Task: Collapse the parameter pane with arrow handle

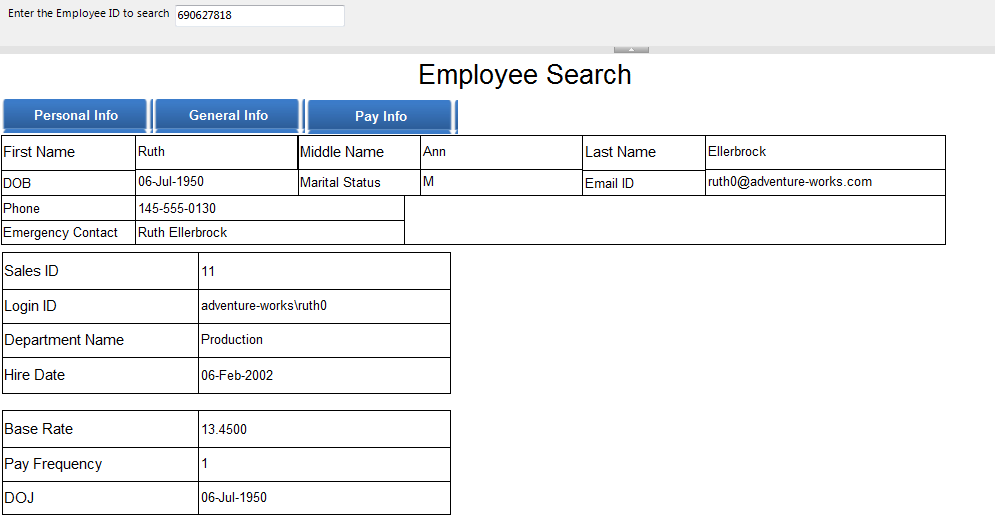Action: click(x=631, y=50)
